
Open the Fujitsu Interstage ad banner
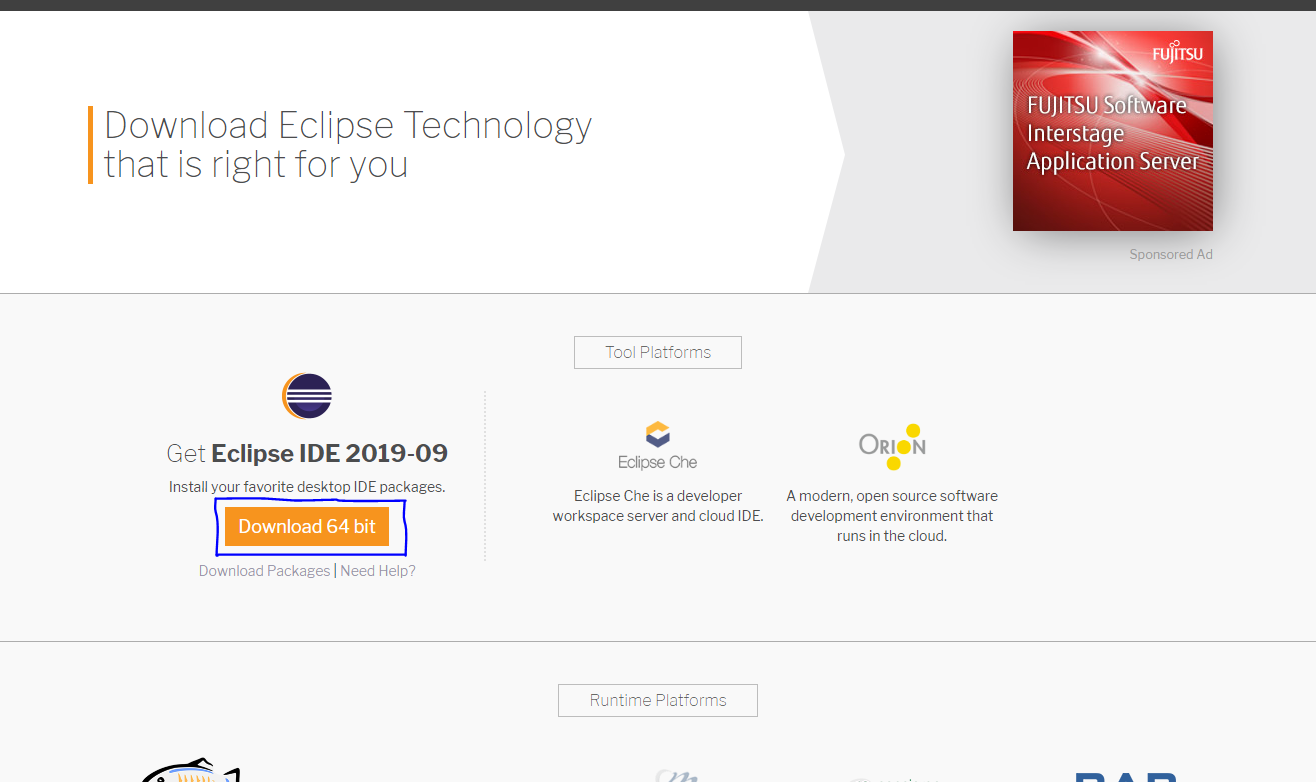pyautogui.click(x=1113, y=131)
